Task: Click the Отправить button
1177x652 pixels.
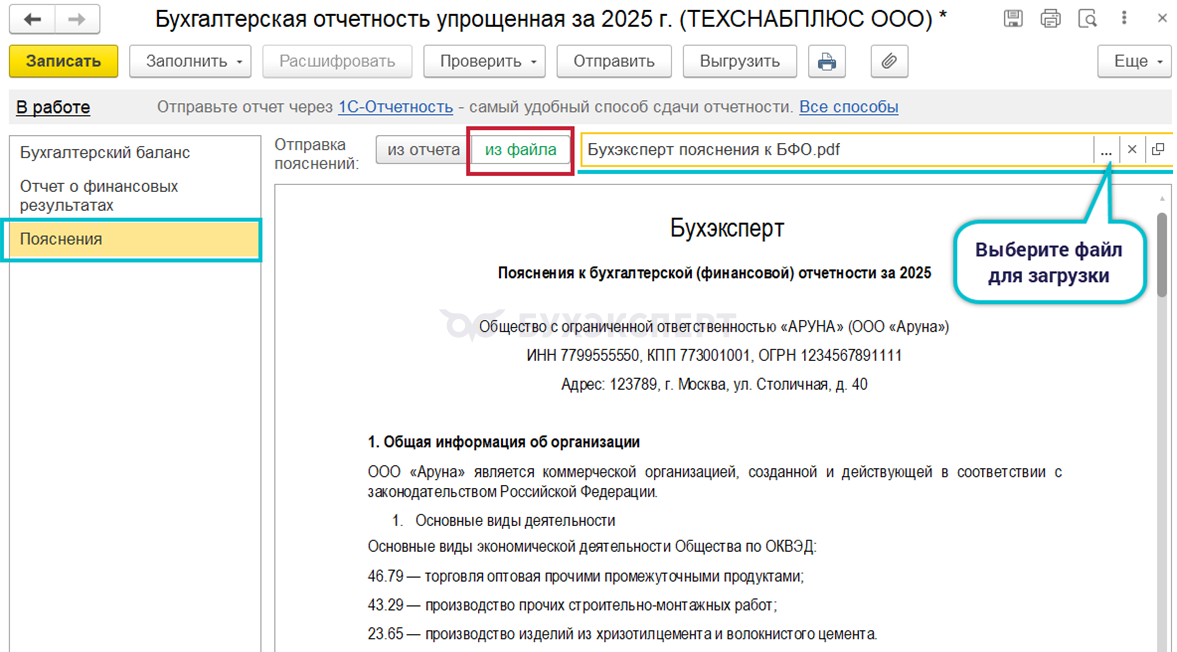Action: [614, 62]
